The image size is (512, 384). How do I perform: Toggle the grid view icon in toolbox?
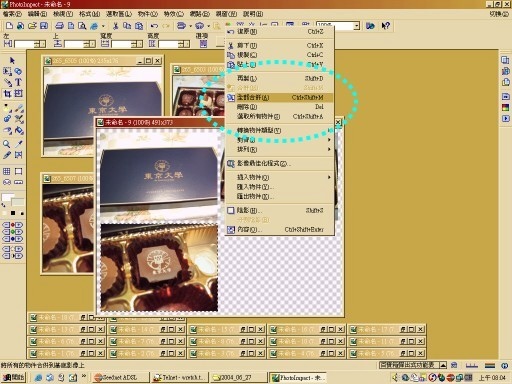coord(7,171)
